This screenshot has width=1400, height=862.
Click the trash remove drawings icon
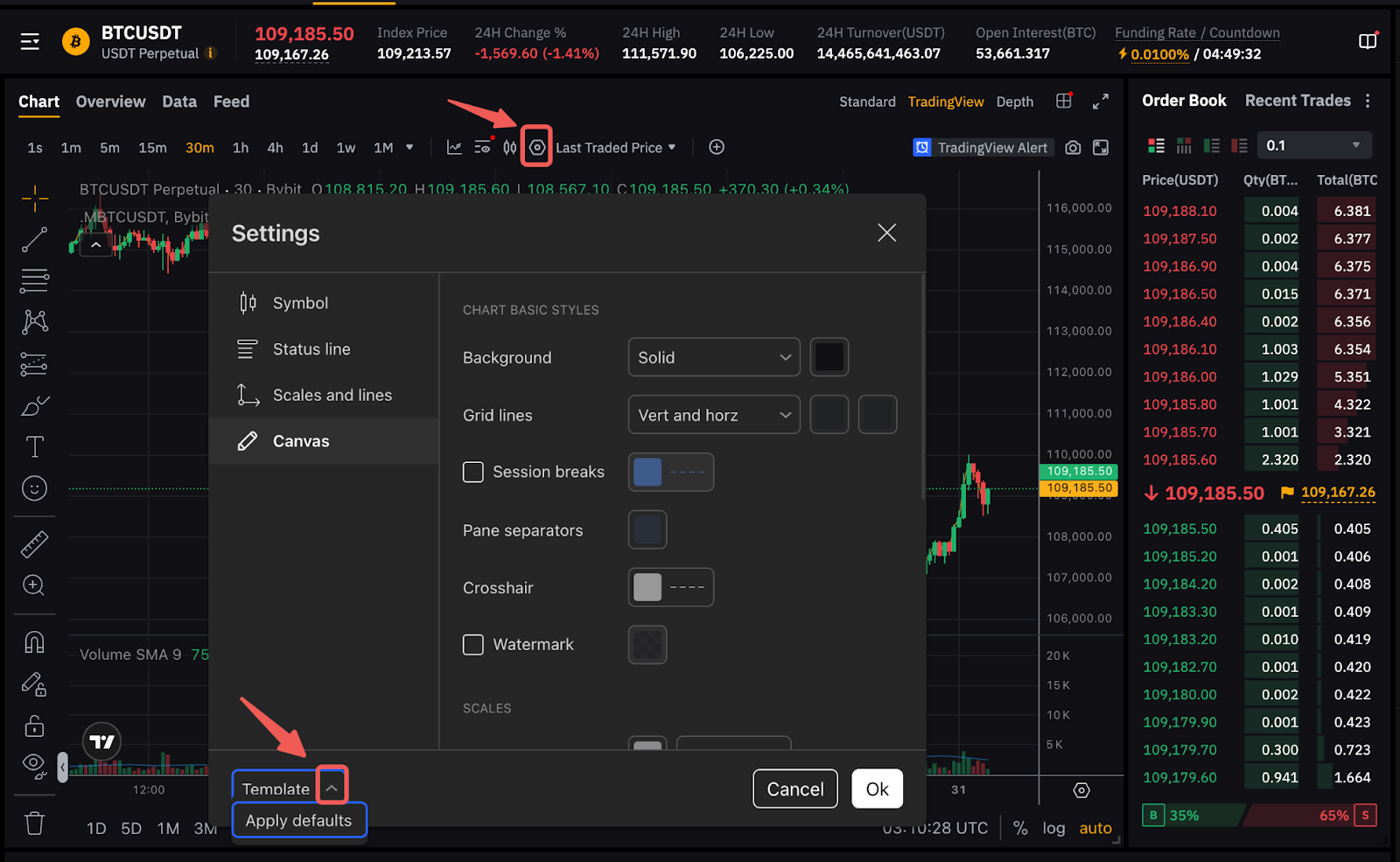tap(34, 823)
